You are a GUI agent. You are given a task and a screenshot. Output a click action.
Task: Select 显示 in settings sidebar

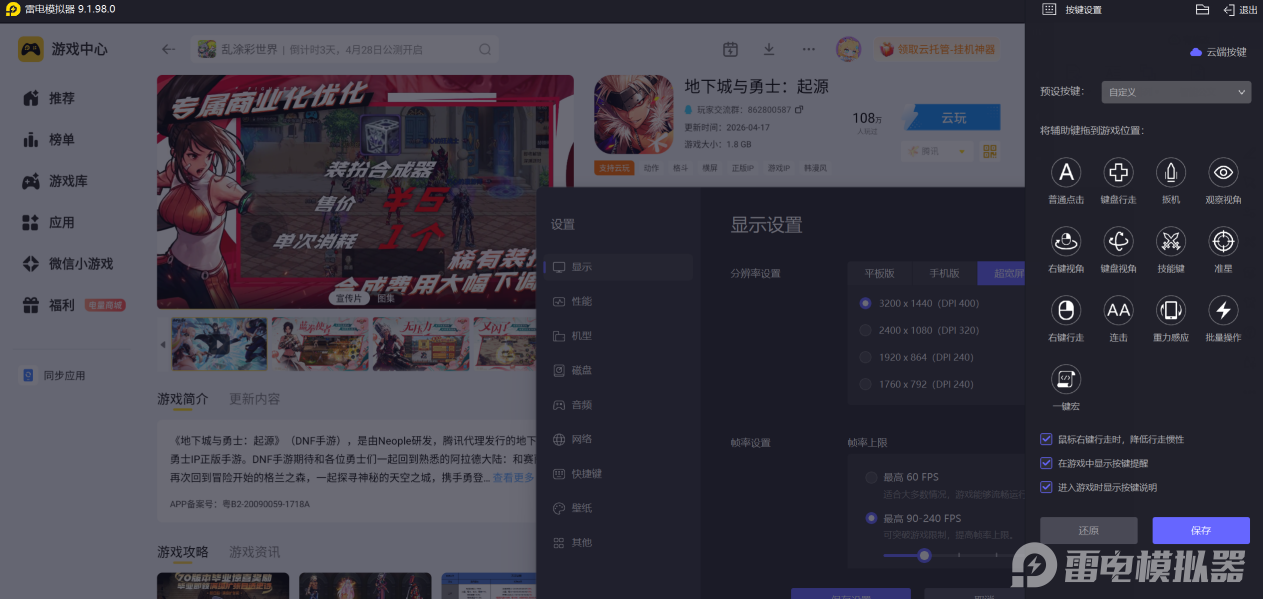(620, 267)
